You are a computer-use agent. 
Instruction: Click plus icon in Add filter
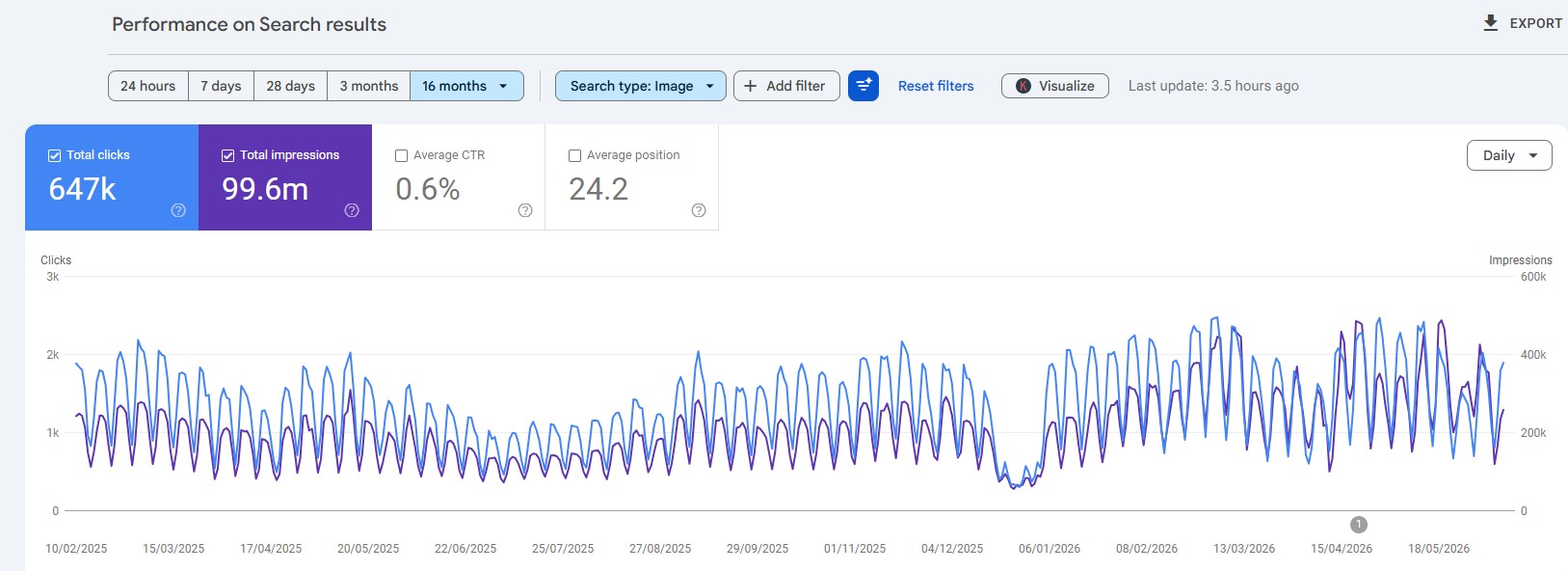(x=750, y=86)
